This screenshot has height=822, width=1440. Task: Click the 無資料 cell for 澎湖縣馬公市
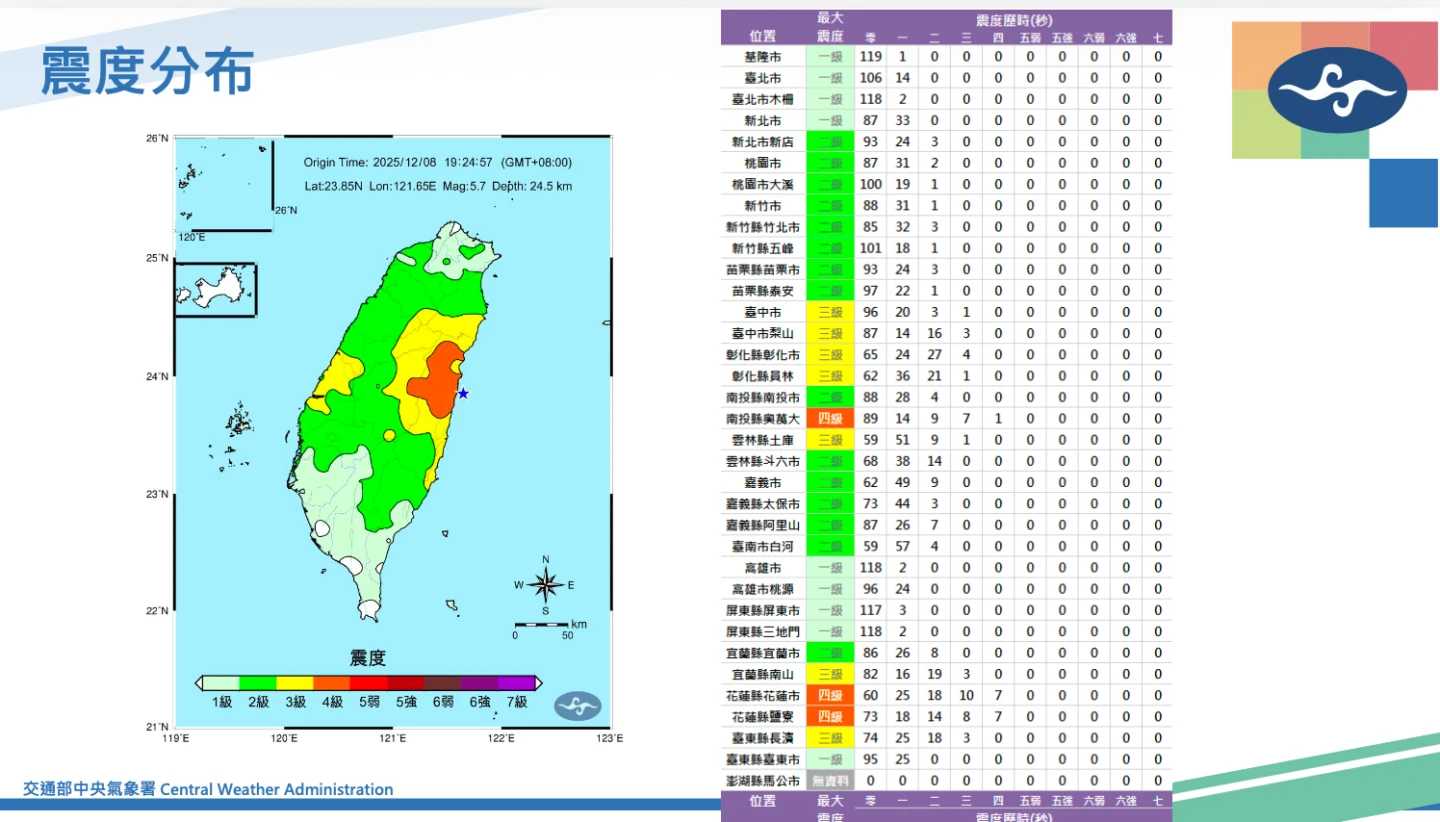[x=830, y=780]
